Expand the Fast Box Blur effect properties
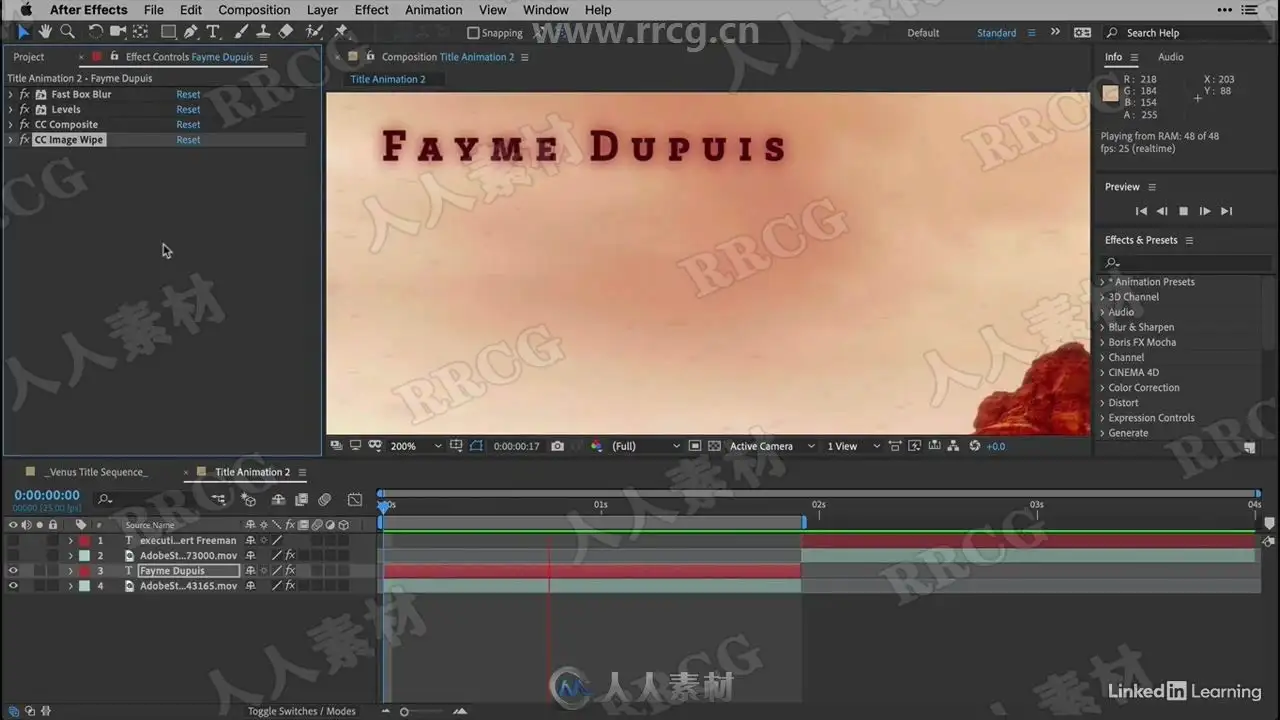The image size is (1280, 720). [10, 94]
